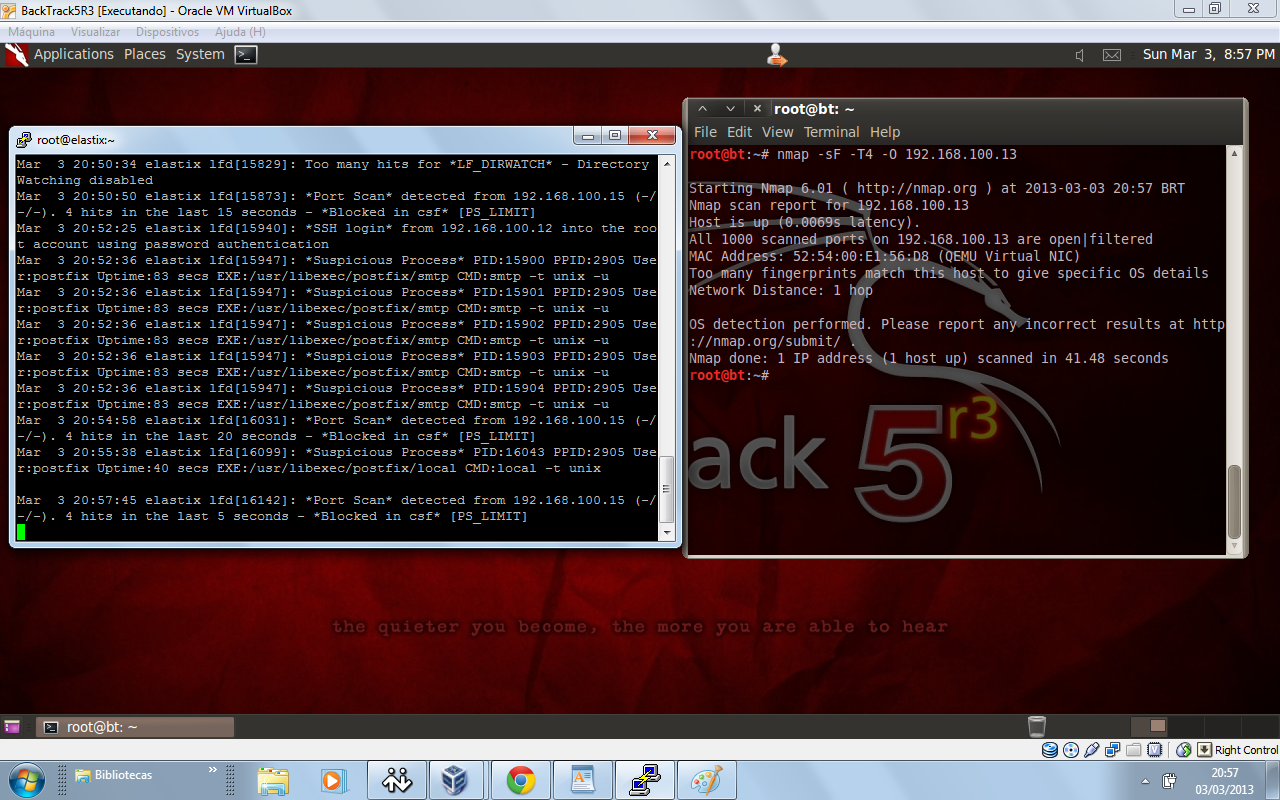Click the VirtualBox USB devices icon
1280x800 pixels.
[x=1092, y=750]
